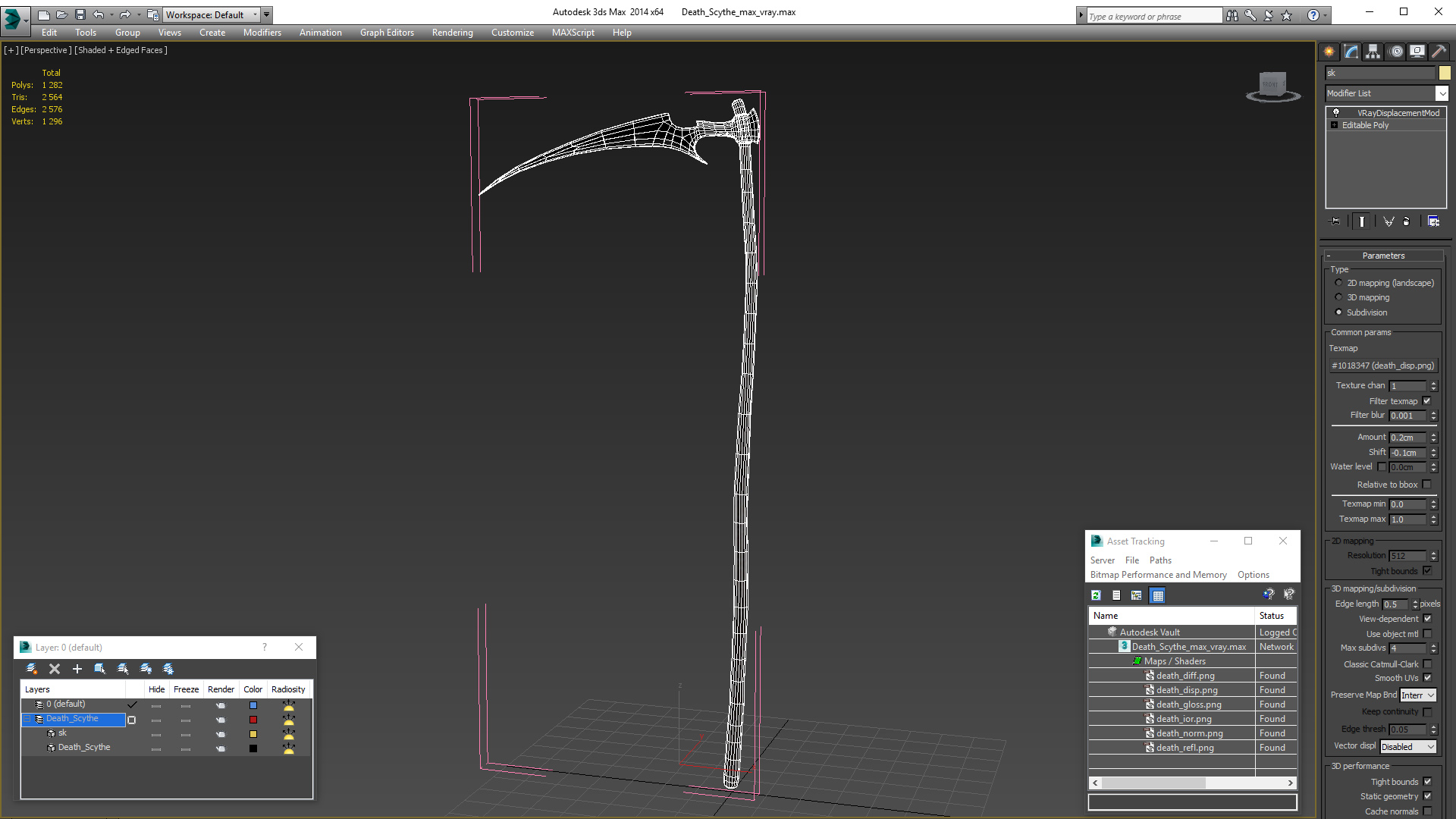
Task: Open the Hierarchy command panel tab
Action: (1373, 52)
